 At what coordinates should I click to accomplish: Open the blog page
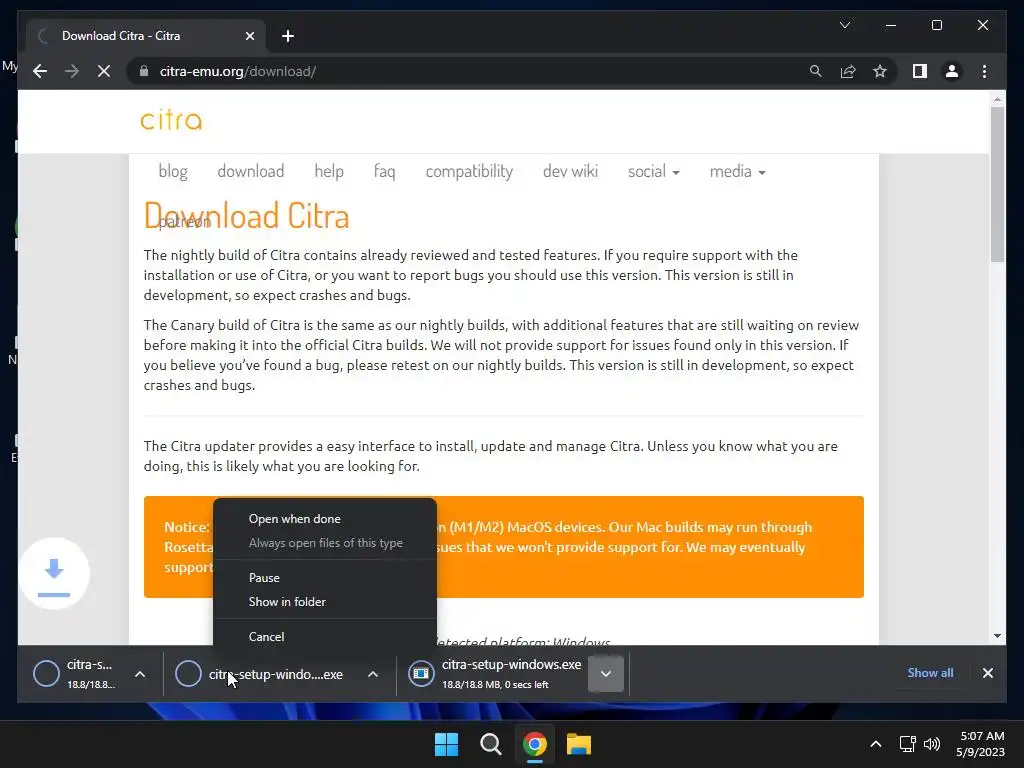[173, 171]
